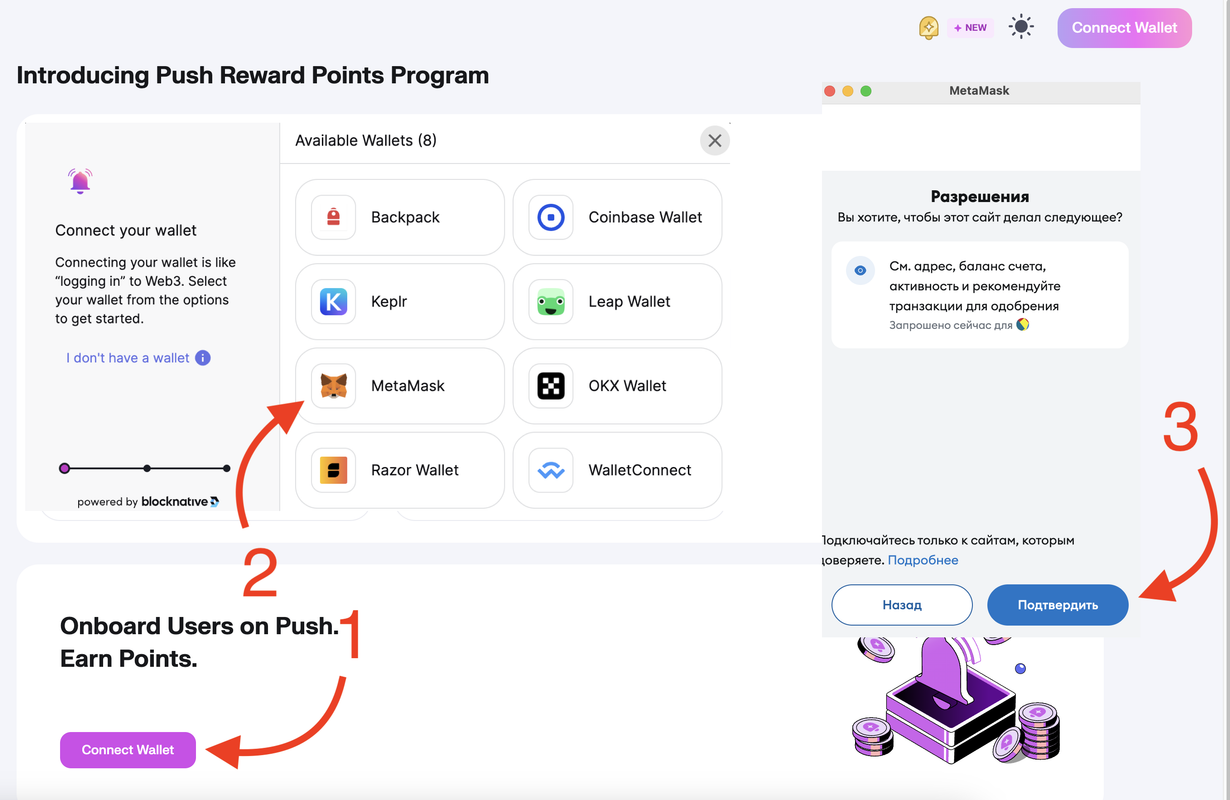Pick the WalletConnect icon

(x=551, y=470)
